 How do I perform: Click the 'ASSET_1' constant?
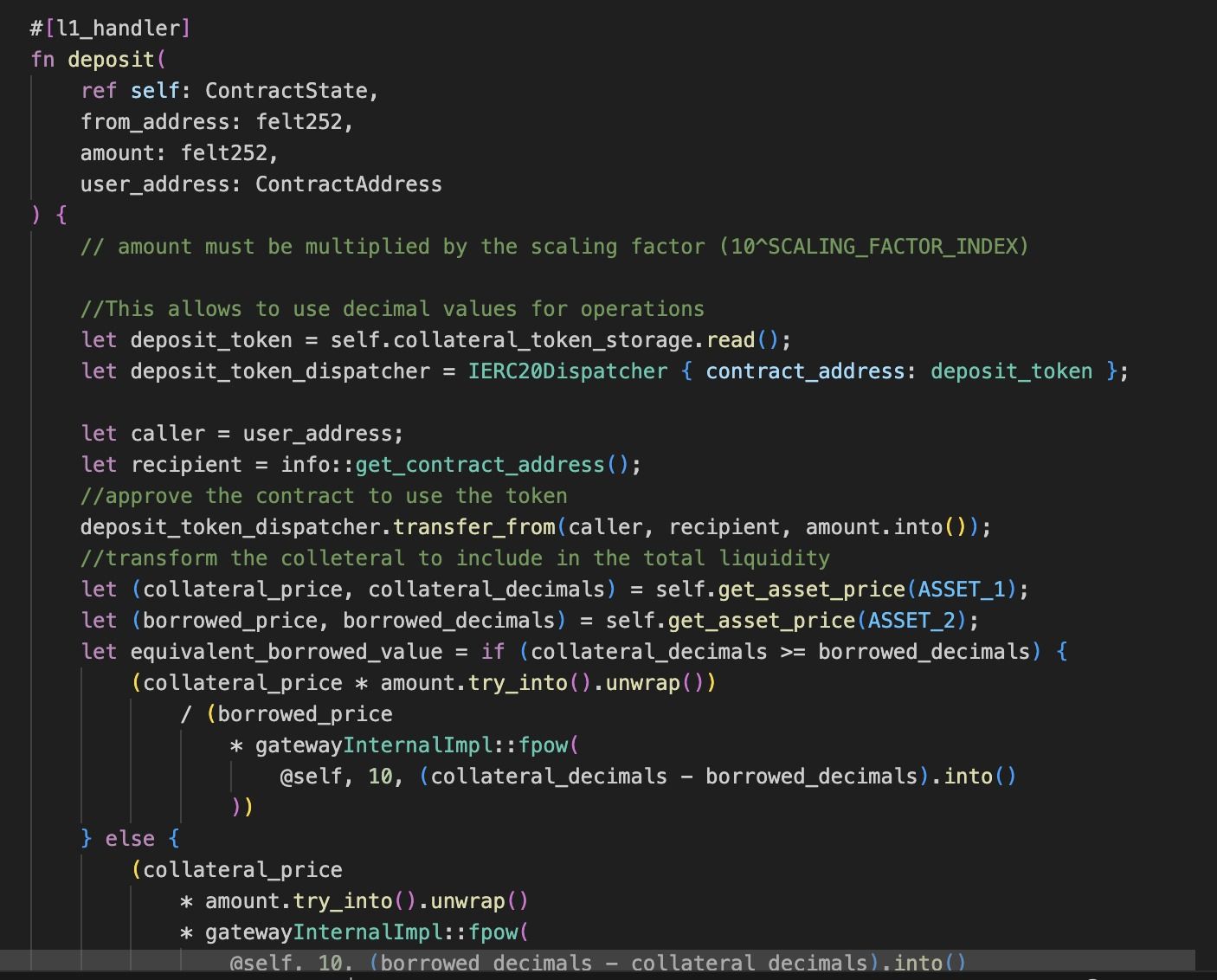[962, 590]
